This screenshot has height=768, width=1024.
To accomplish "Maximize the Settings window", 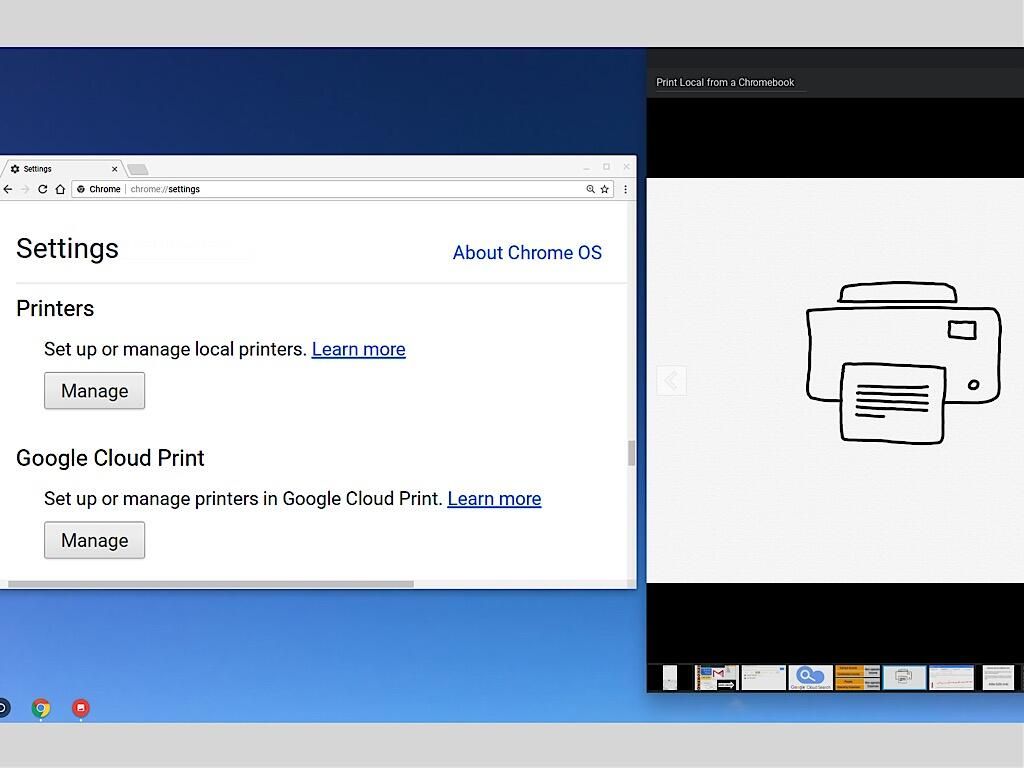I will (x=606, y=167).
